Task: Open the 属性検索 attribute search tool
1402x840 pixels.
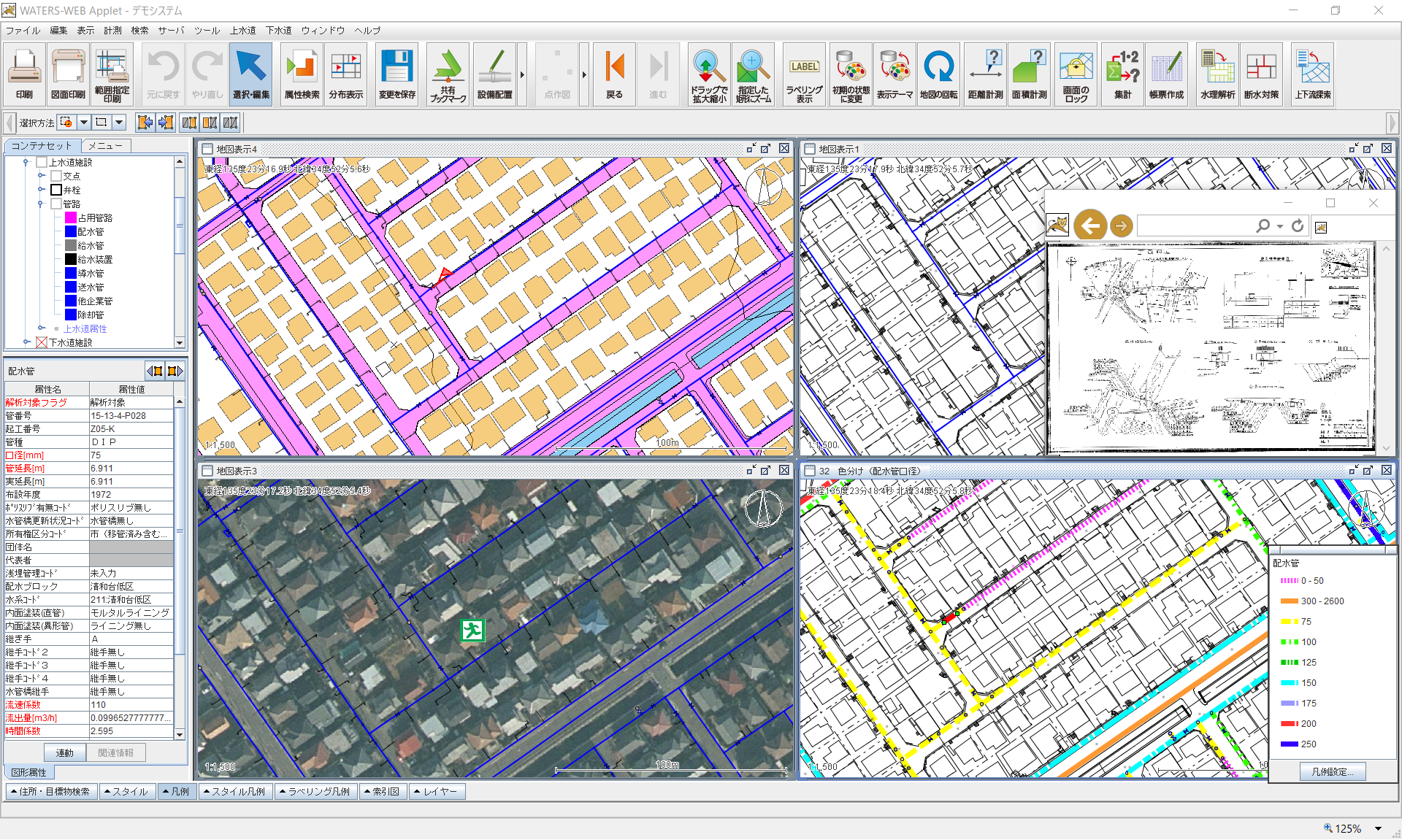Action: point(302,74)
